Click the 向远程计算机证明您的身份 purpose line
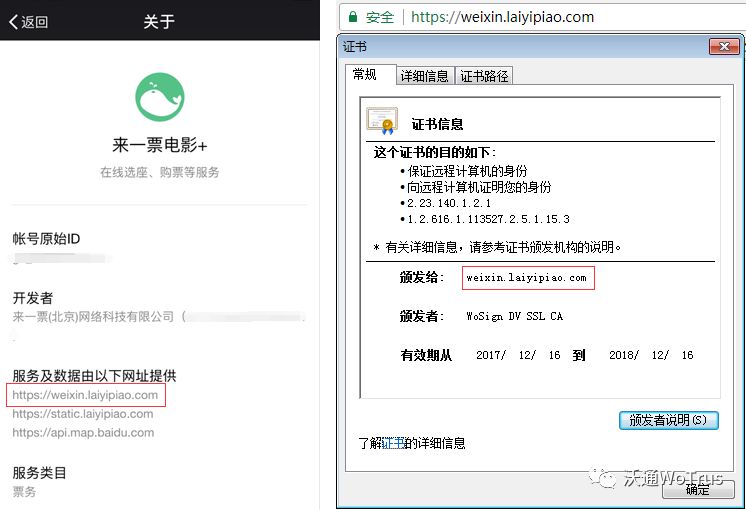The height and width of the screenshot is (510, 746). 479,187
